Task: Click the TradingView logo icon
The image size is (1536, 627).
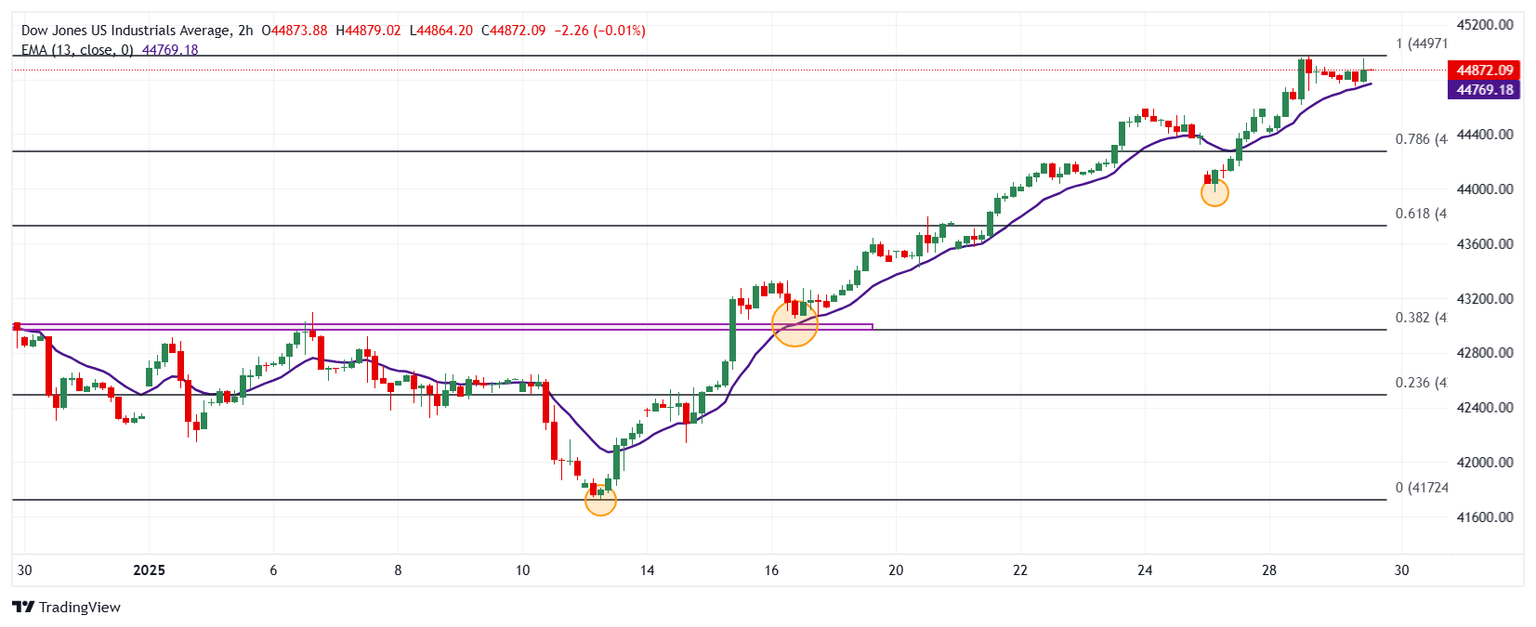Action: (x=23, y=607)
